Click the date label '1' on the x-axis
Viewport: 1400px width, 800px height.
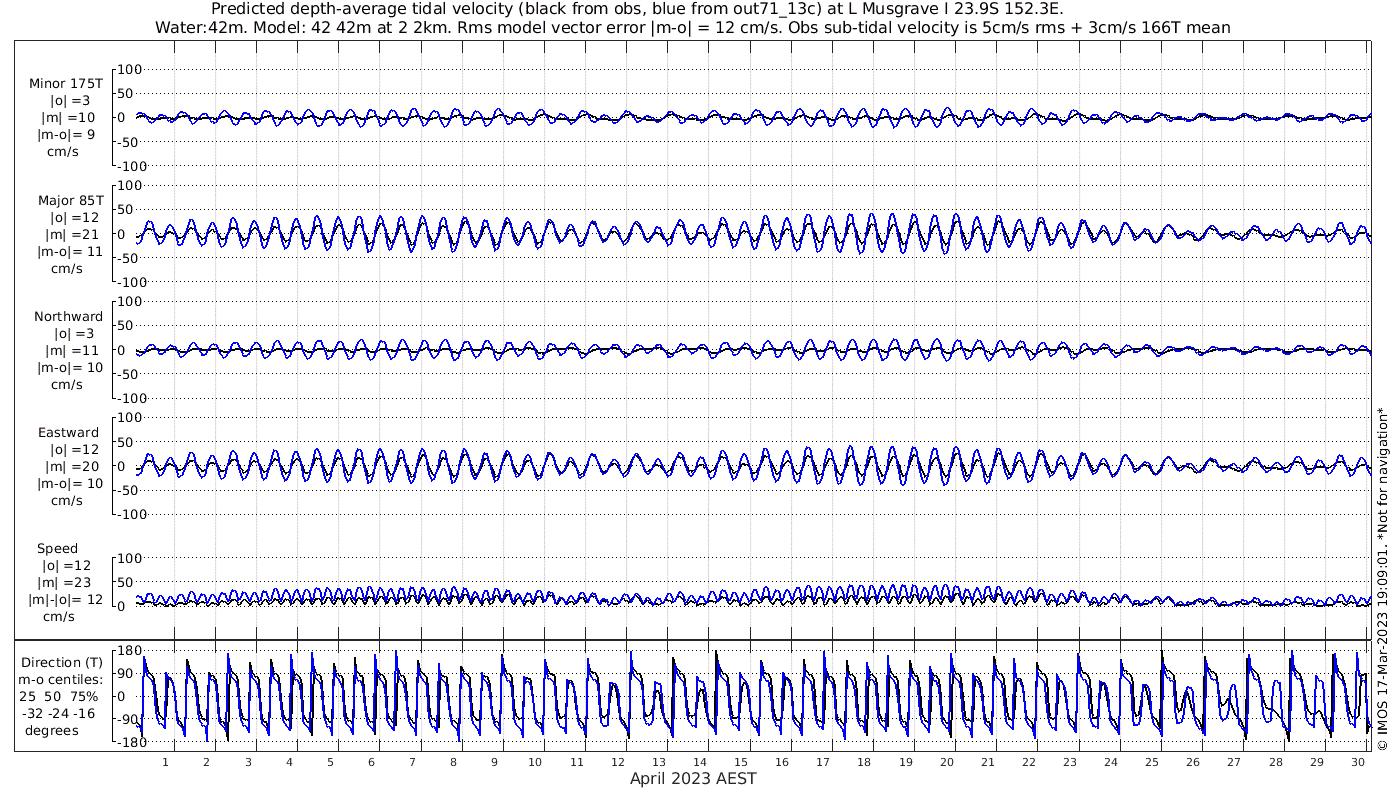pos(165,762)
